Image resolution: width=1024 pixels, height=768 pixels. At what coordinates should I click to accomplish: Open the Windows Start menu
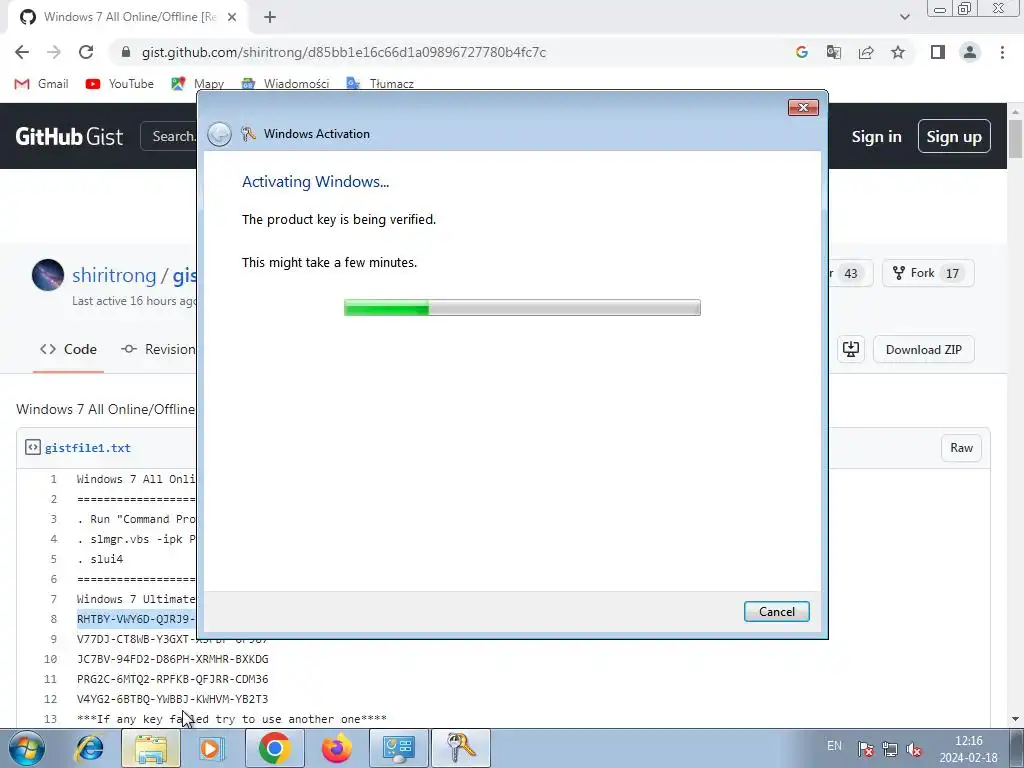(x=26, y=748)
